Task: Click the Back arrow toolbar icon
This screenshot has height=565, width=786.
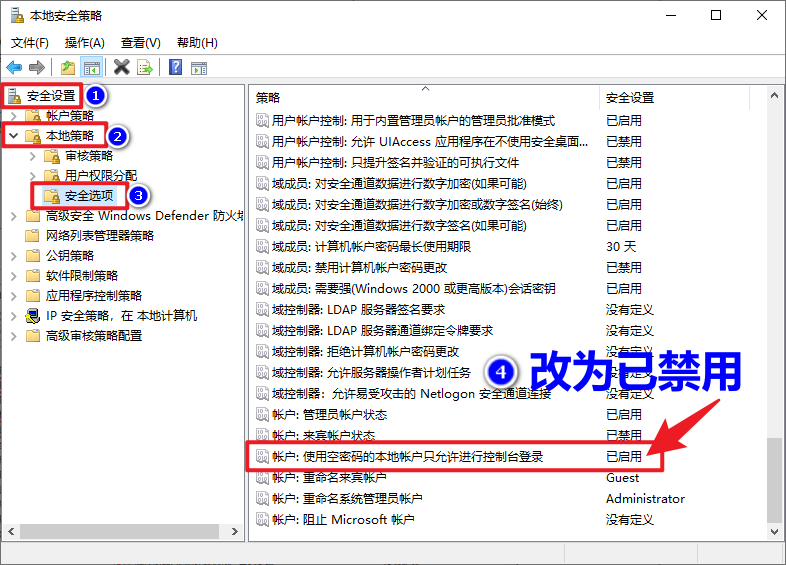Action: (14, 67)
